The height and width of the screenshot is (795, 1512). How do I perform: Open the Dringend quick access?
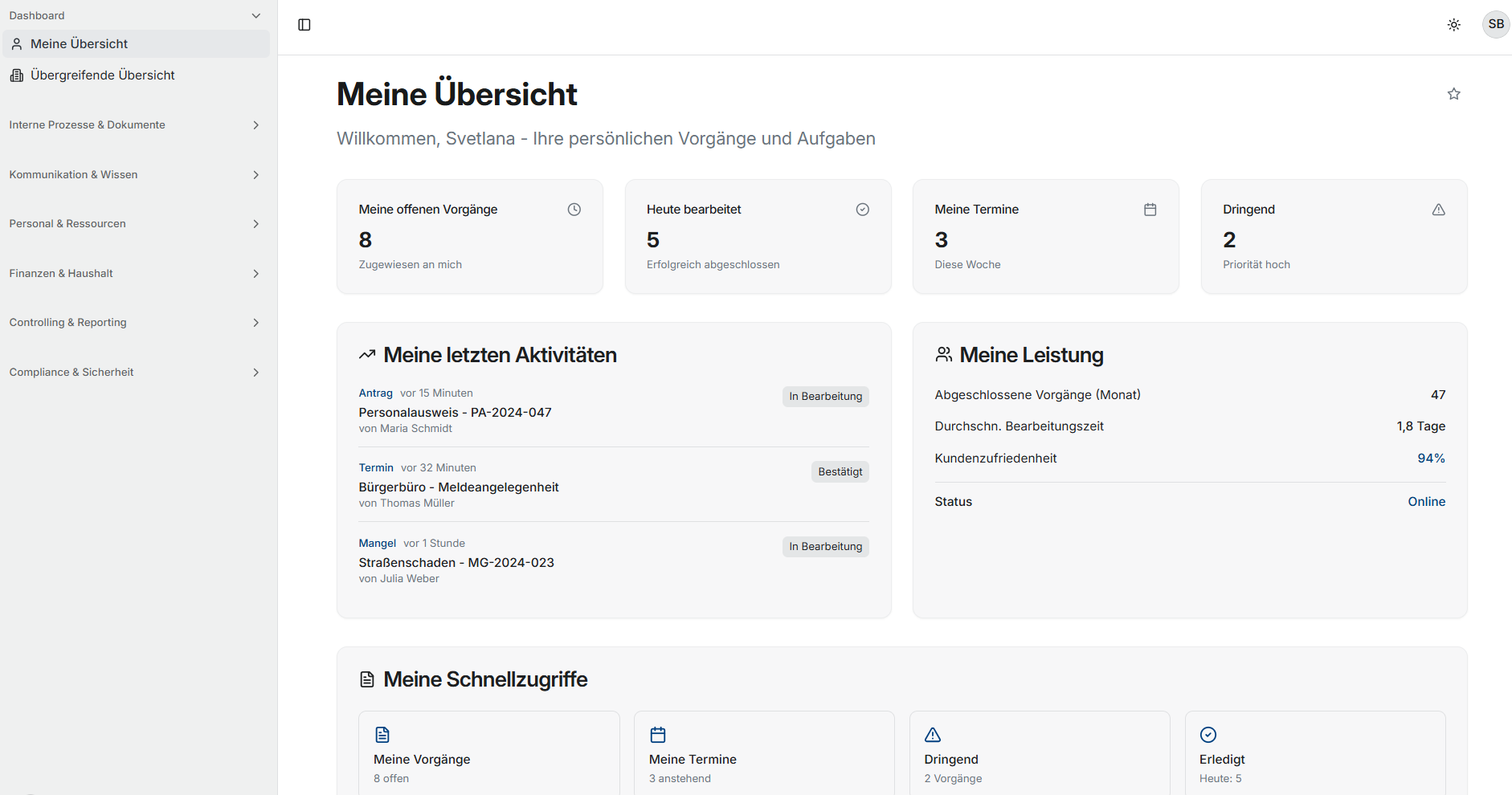coord(1040,753)
